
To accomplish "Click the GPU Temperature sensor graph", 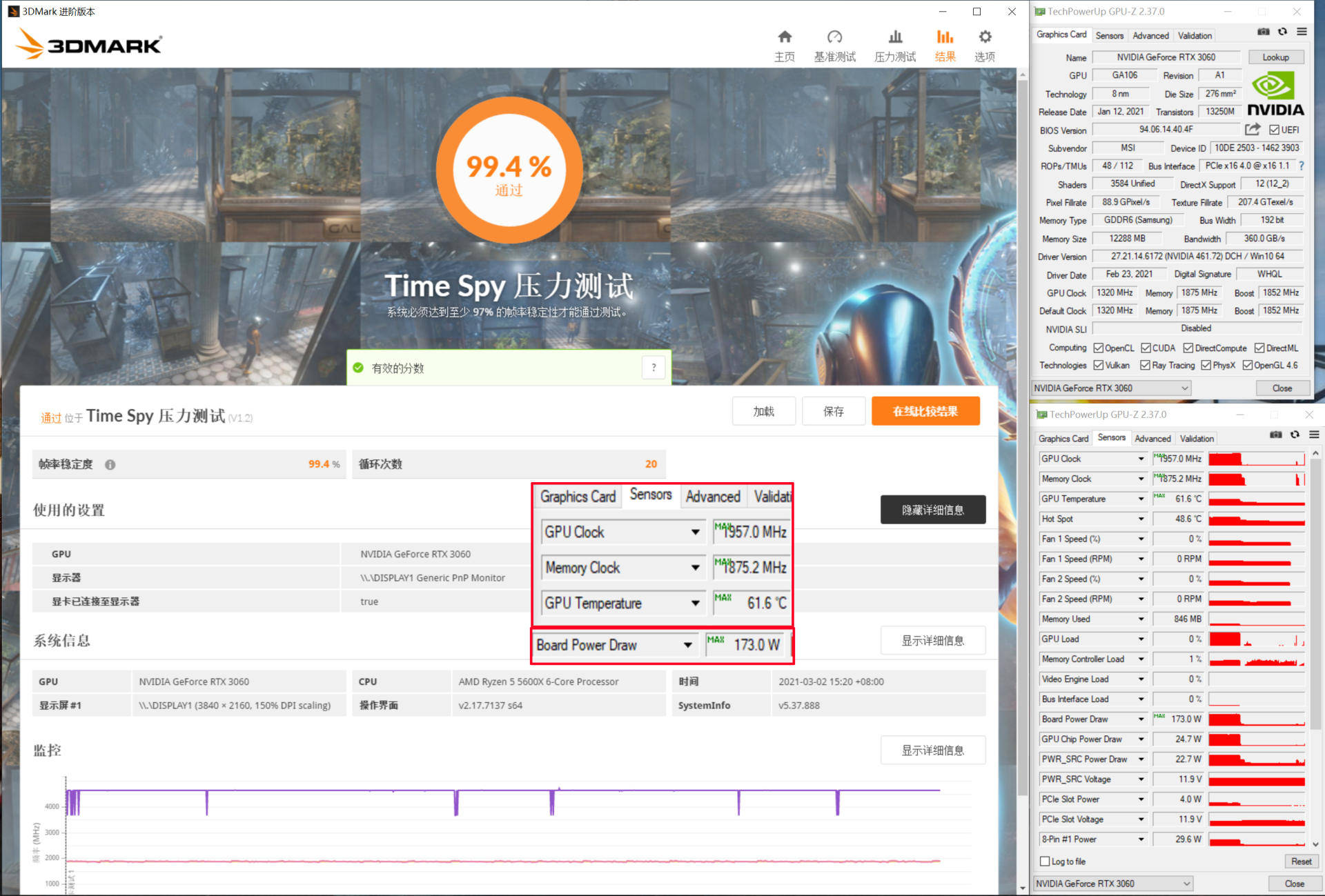I will [1256, 499].
